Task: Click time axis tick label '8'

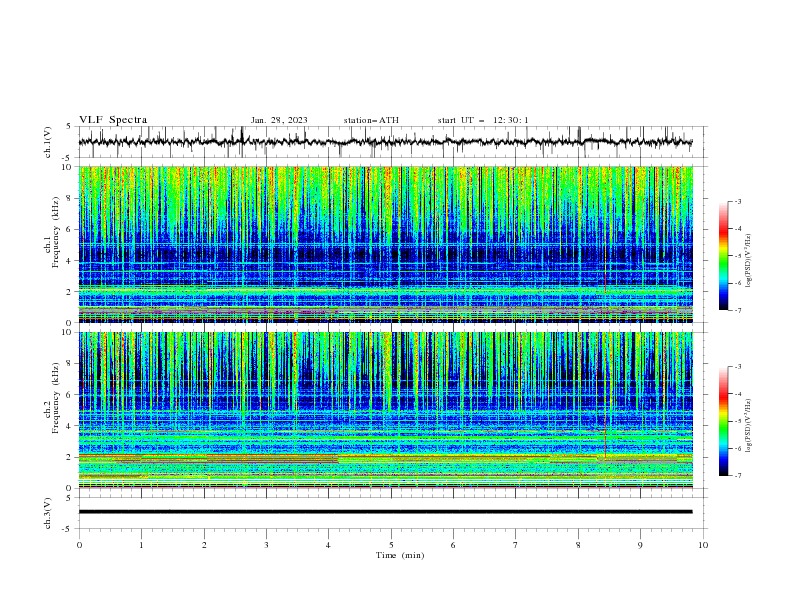Action: [578, 545]
